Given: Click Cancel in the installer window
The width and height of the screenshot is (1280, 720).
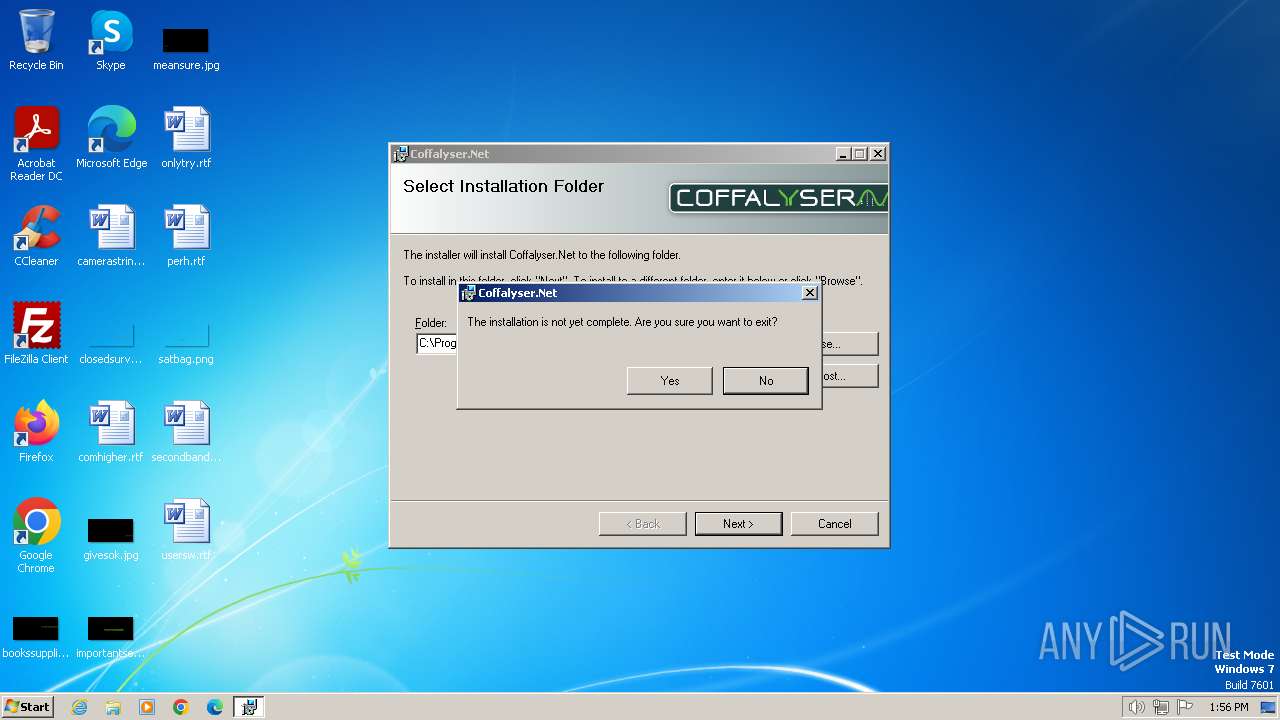Looking at the screenshot, I should [x=834, y=524].
